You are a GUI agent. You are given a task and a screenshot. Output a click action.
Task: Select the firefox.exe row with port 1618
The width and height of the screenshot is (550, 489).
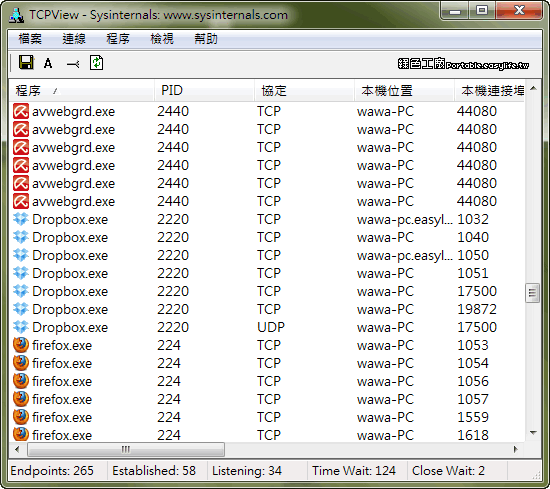(x=268, y=435)
